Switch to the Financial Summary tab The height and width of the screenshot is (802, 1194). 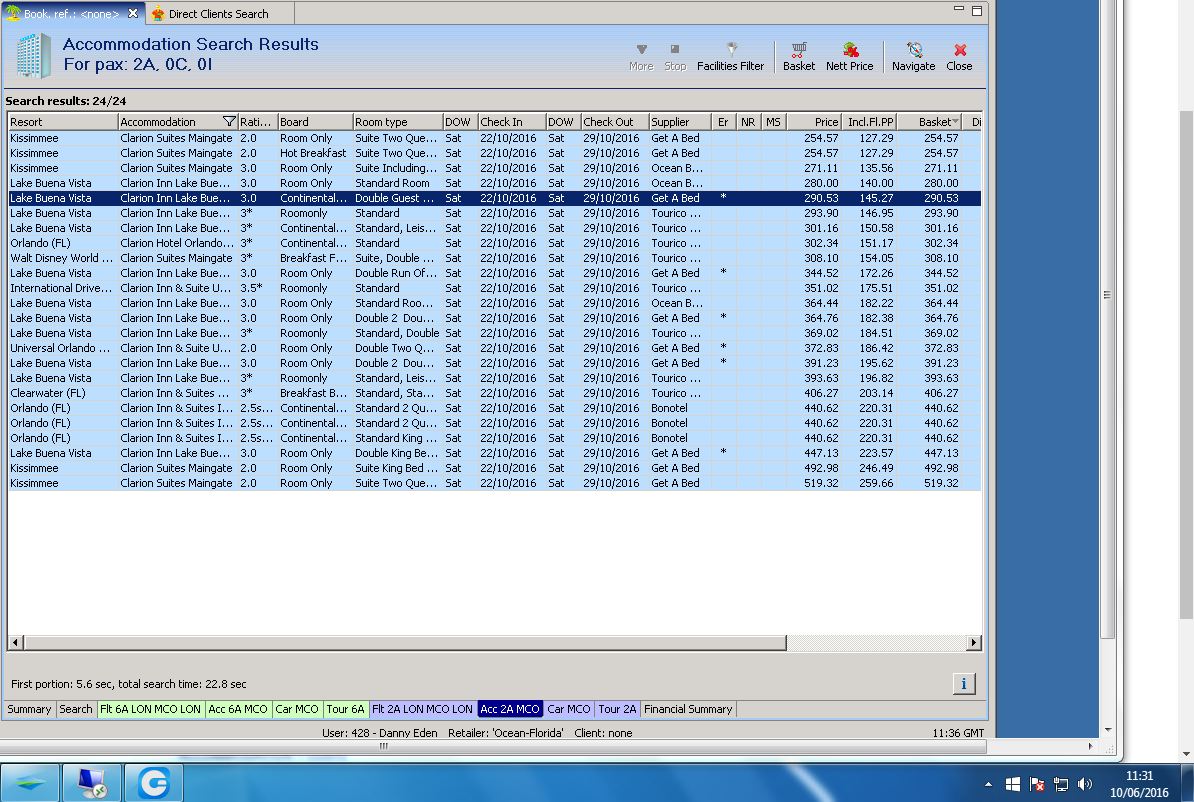pyautogui.click(x=688, y=709)
